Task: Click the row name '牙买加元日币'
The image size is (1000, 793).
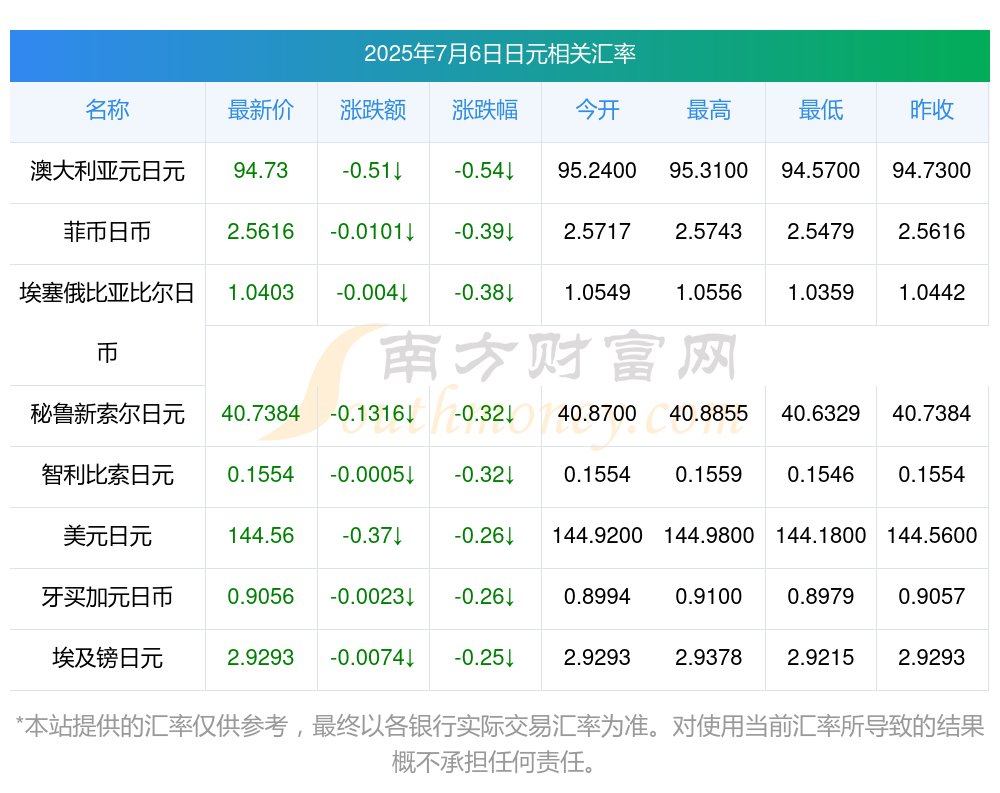Action: click(x=107, y=597)
